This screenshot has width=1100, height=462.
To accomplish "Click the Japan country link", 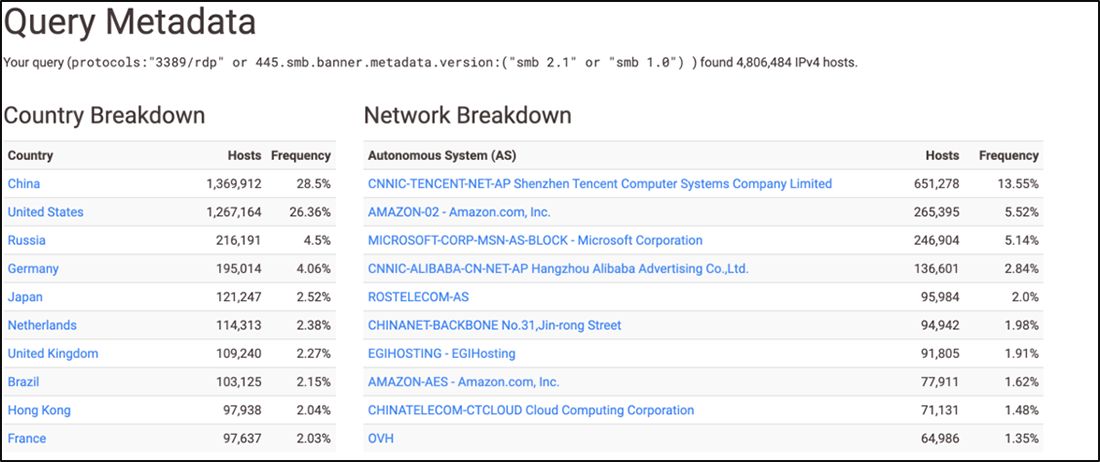I will (25, 297).
